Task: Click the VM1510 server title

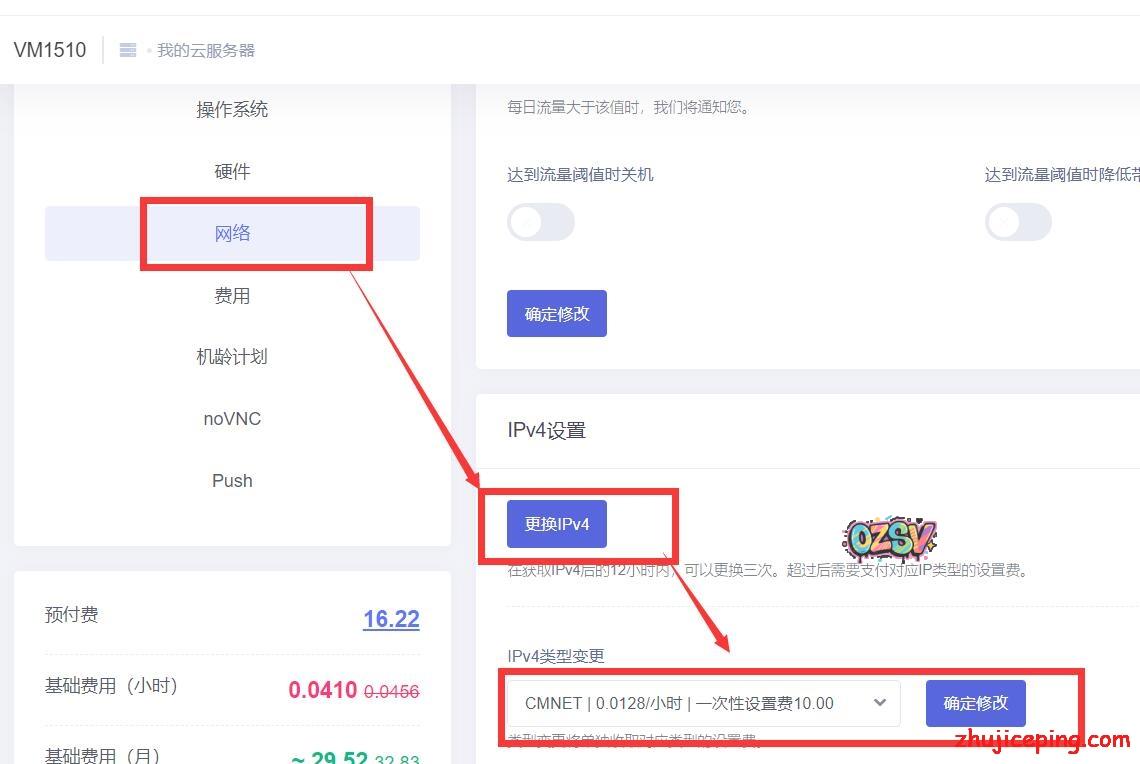Action: pyautogui.click(x=50, y=50)
